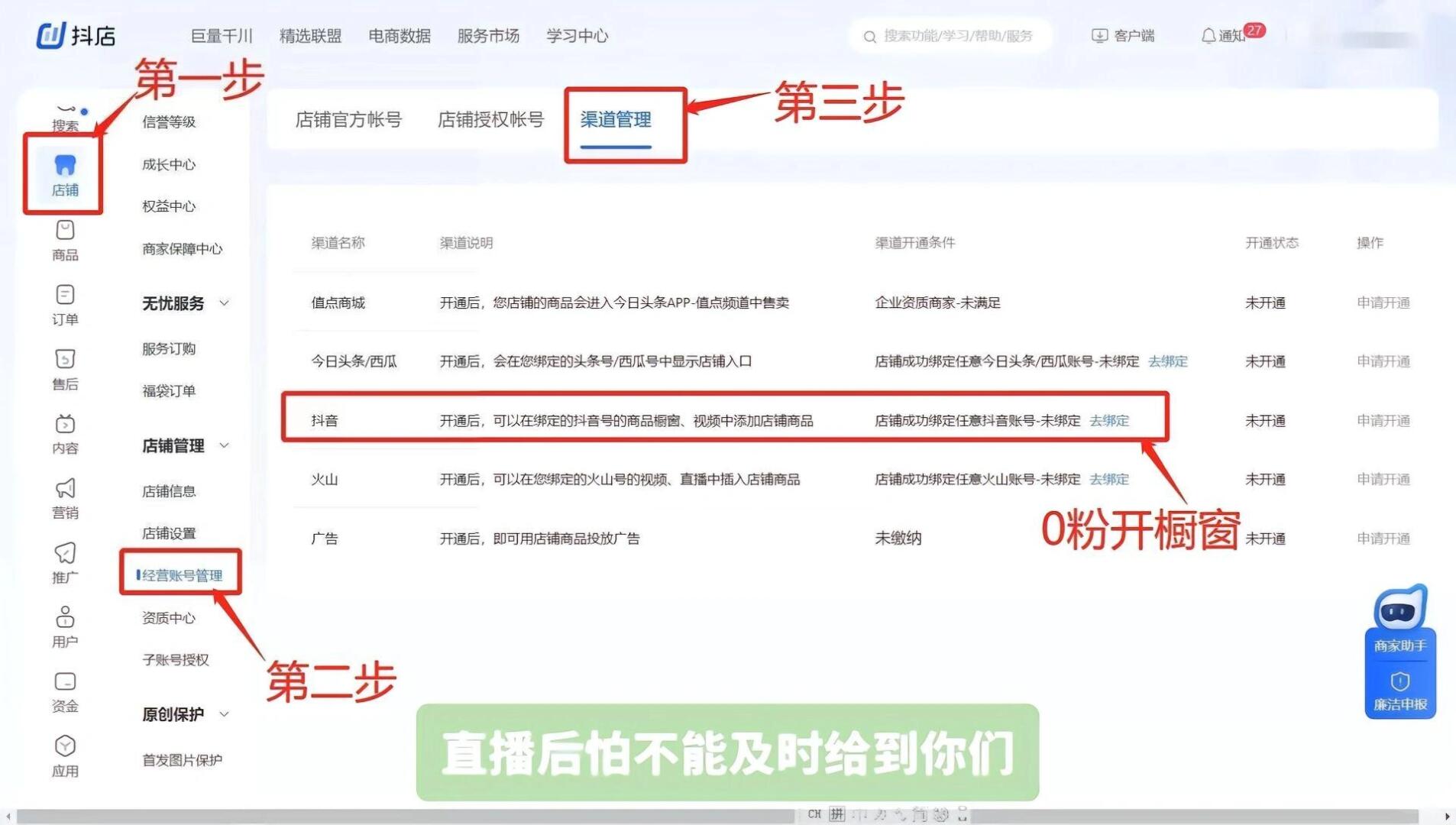The height and width of the screenshot is (825, 1456).
Task: Open the 推广 sidebar icon
Action: point(65,552)
